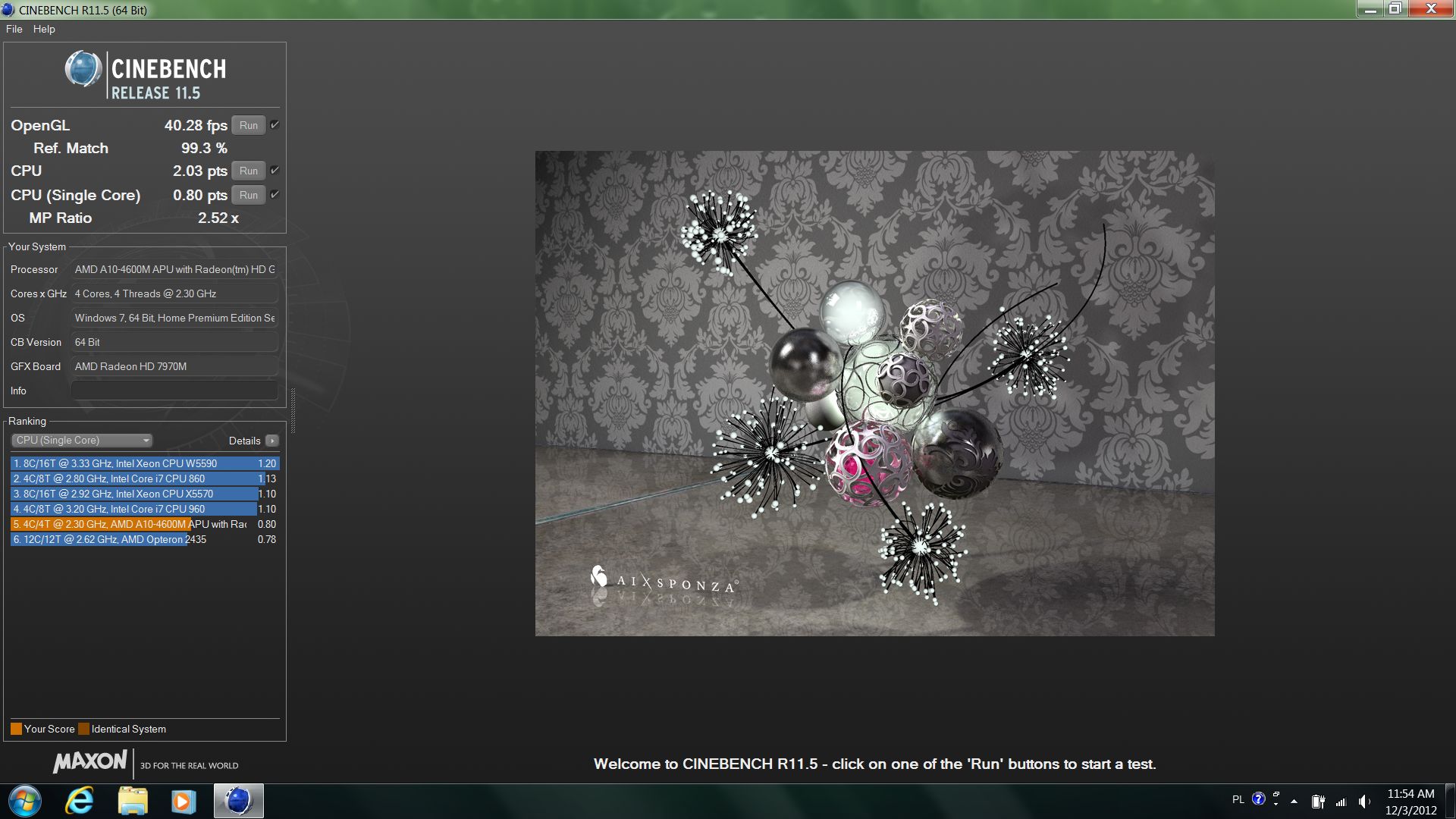Select the Intel Core i7 CPU 860 ranking row
Viewport: 1456px width, 819px height.
[145, 479]
